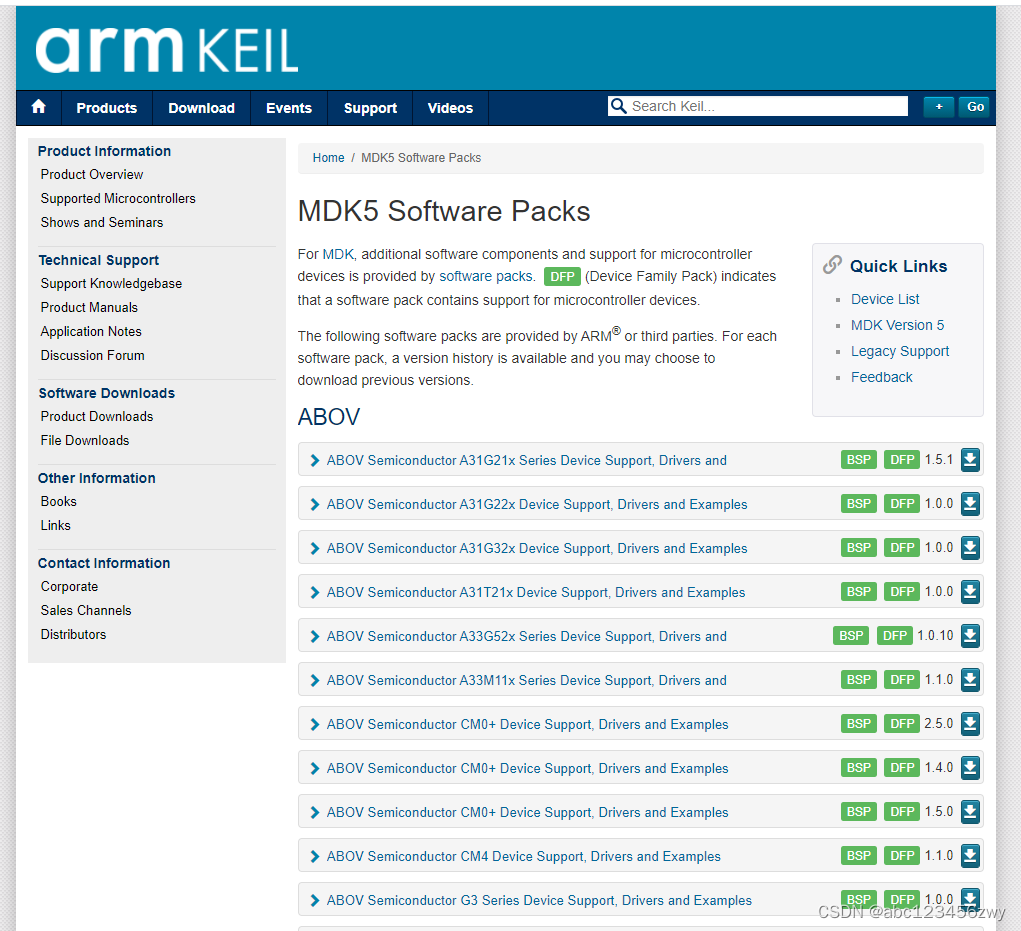Image resolution: width=1021 pixels, height=931 pixels.
Task: Click the search magnifier icon
Action: [618, 106]
